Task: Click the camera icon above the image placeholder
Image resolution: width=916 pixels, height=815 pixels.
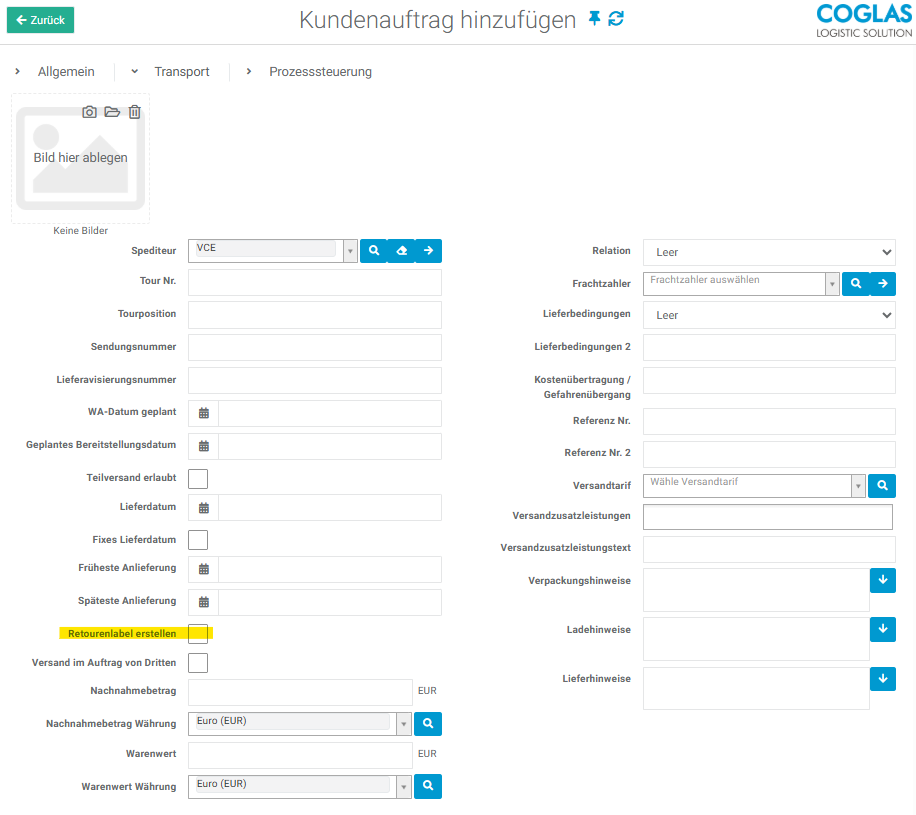Action: tap(89, 112)
